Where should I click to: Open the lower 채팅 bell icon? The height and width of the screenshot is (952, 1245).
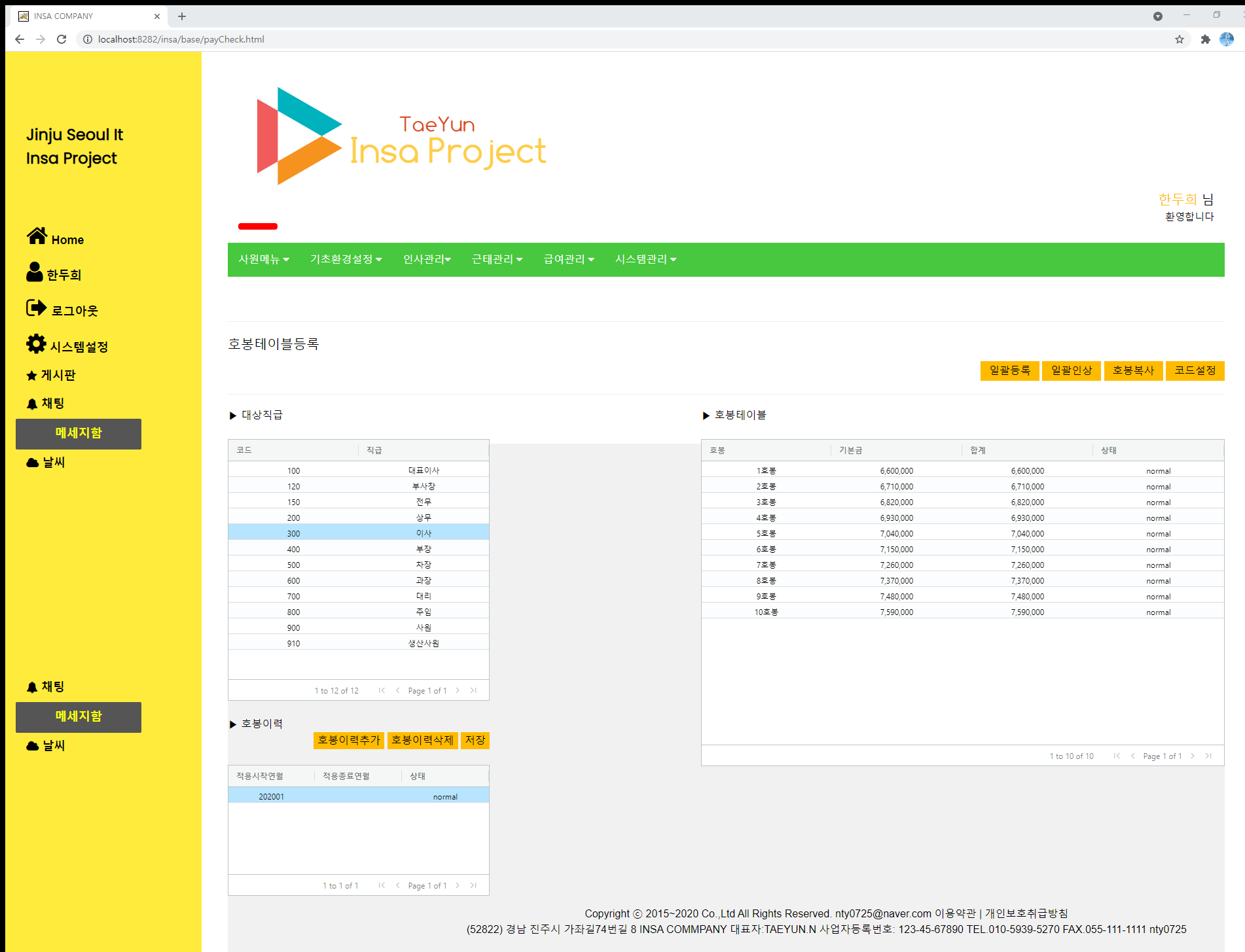point(31,687)
